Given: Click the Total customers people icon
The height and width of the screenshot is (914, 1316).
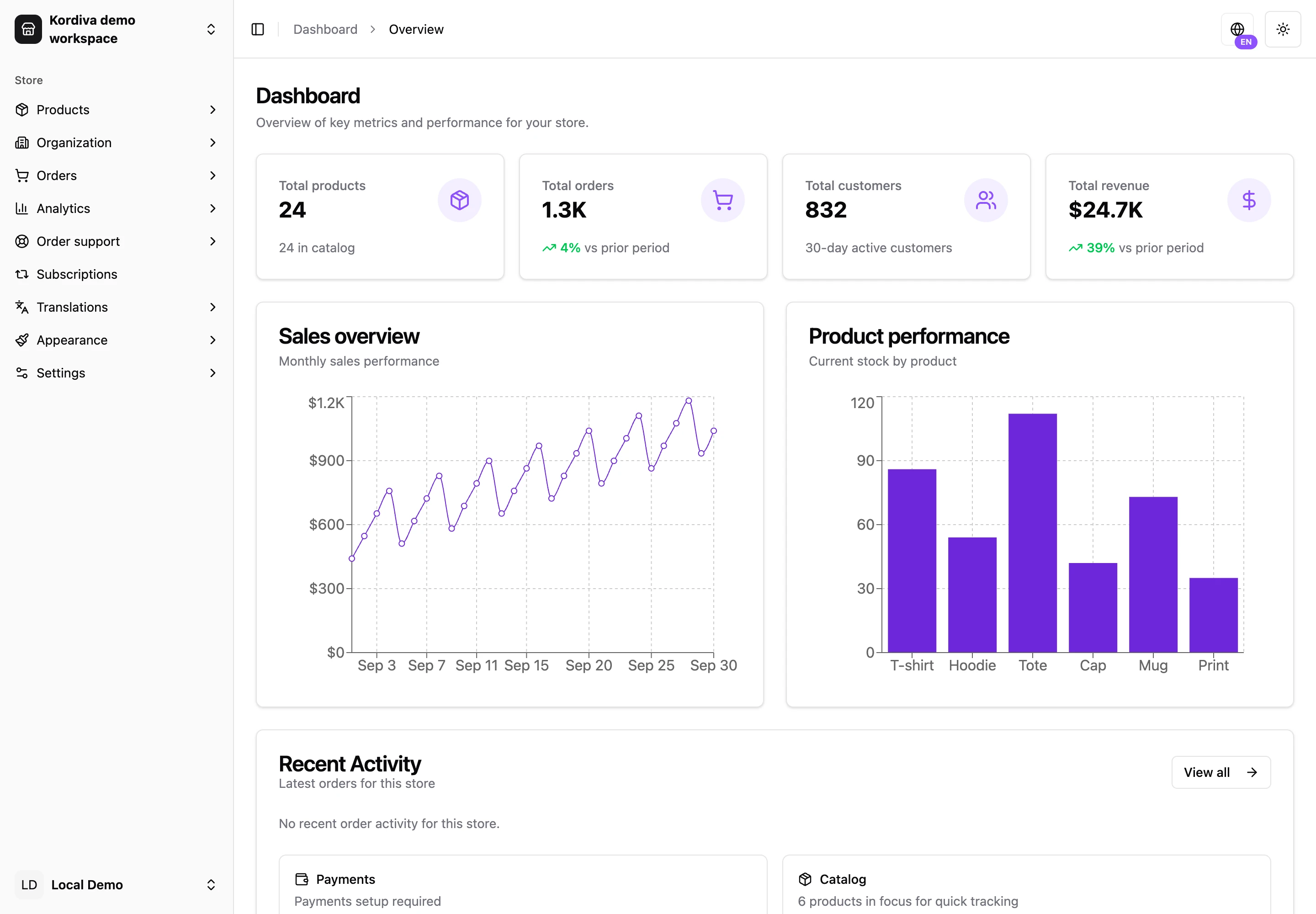Looking at the screenshot, I should 986,200.
